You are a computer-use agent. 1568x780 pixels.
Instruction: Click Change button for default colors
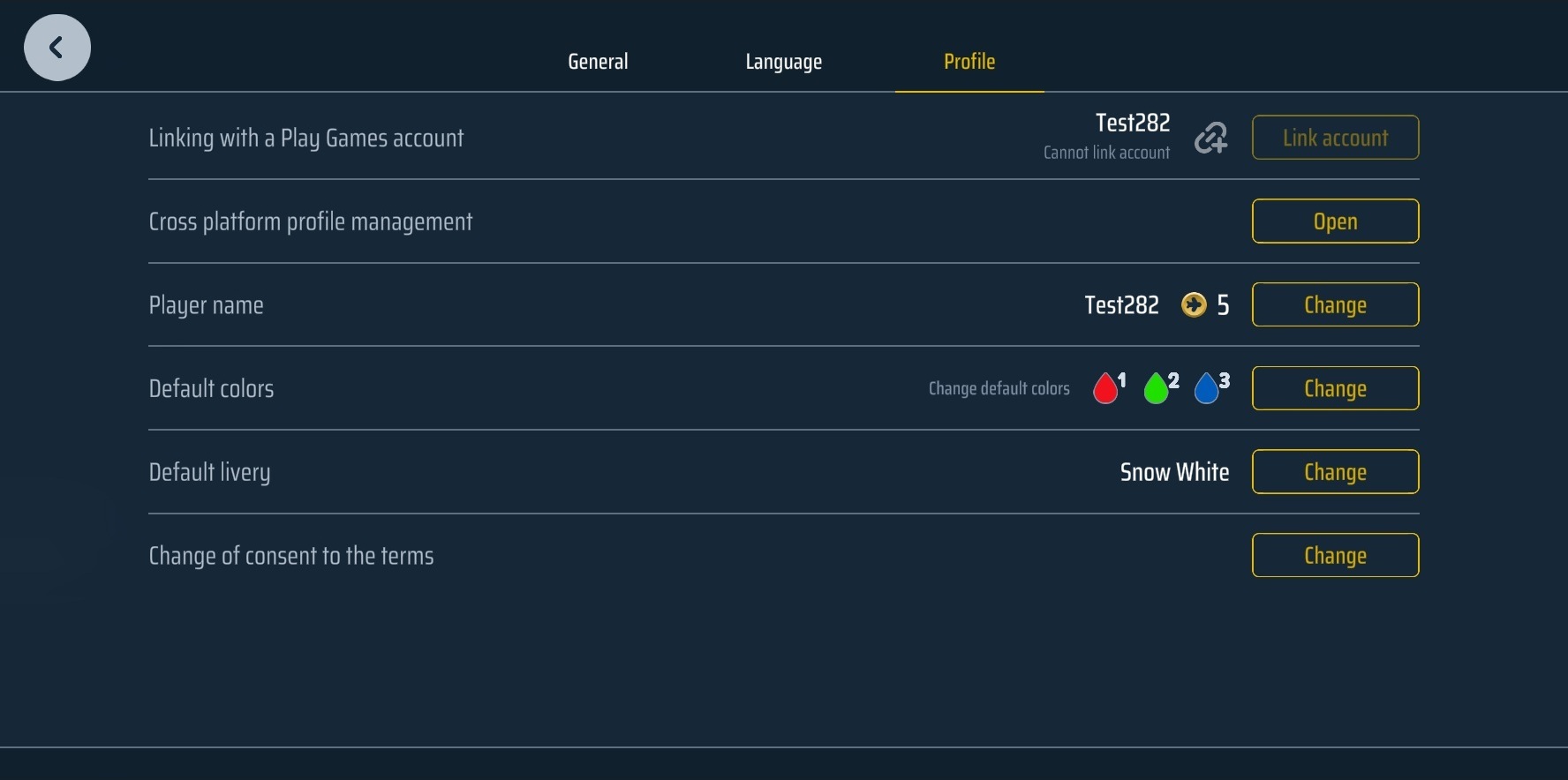[x=1335, y=388]
